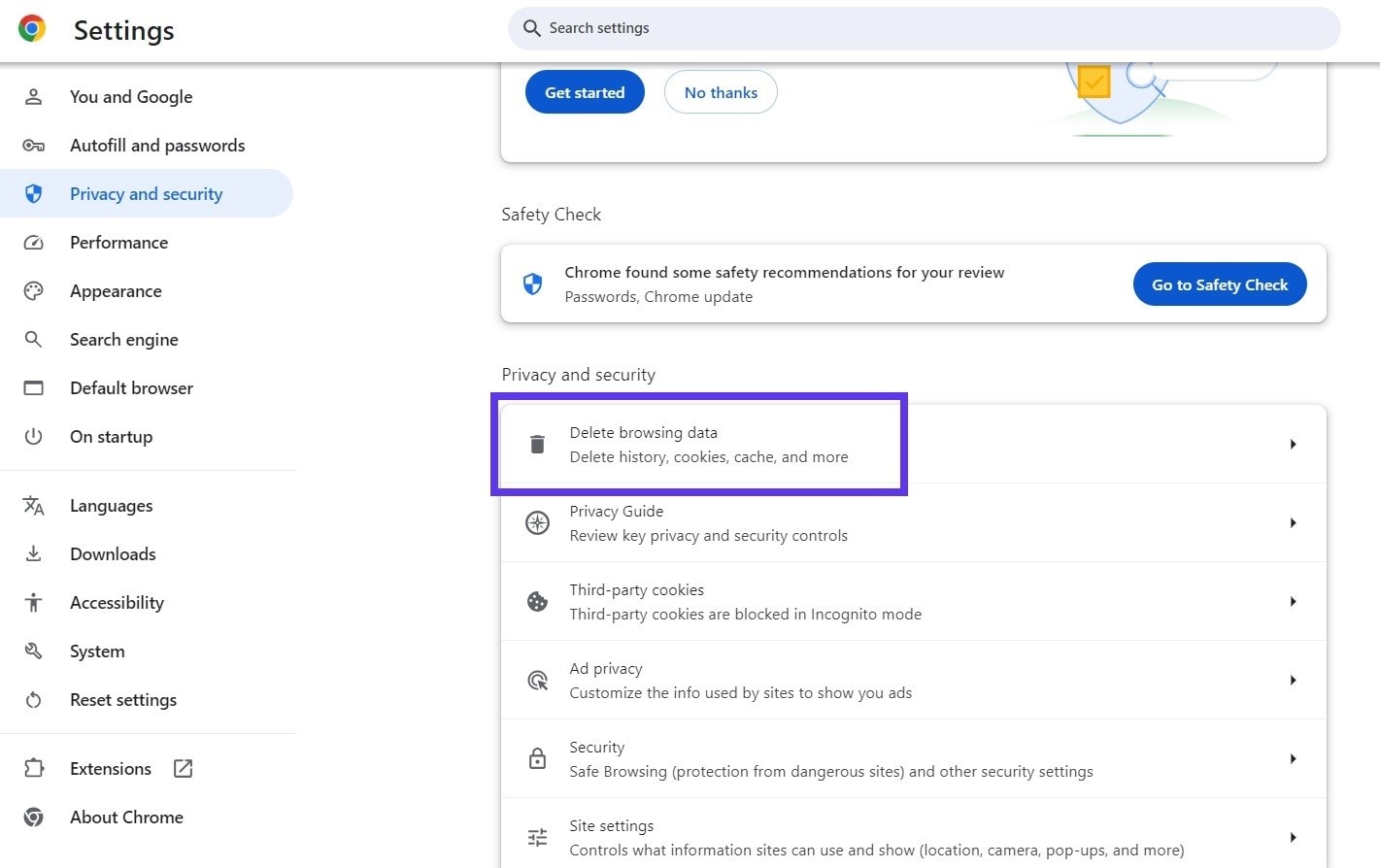Click the Chrome icon for About Chrome

point(33,817)
